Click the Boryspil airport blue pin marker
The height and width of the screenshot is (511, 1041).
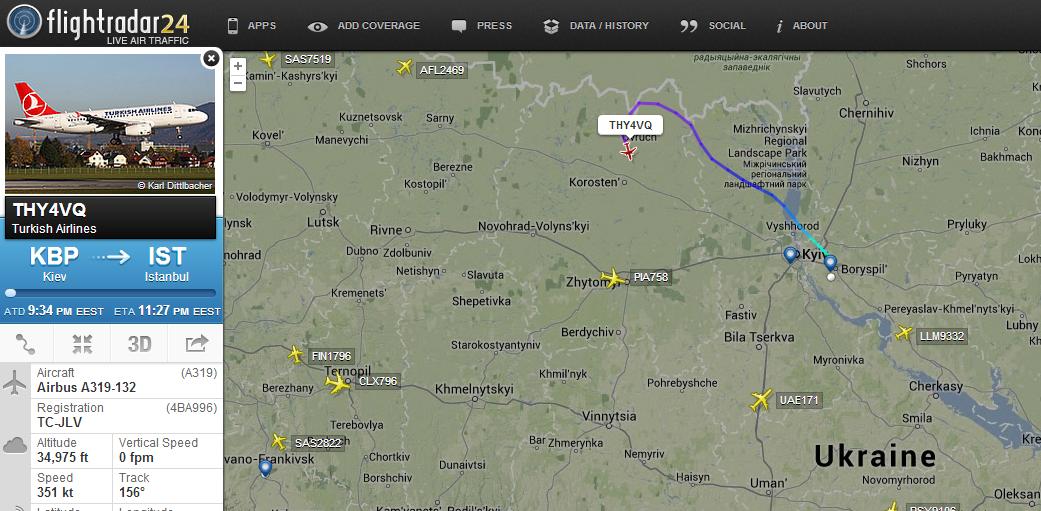click(830, 263)
